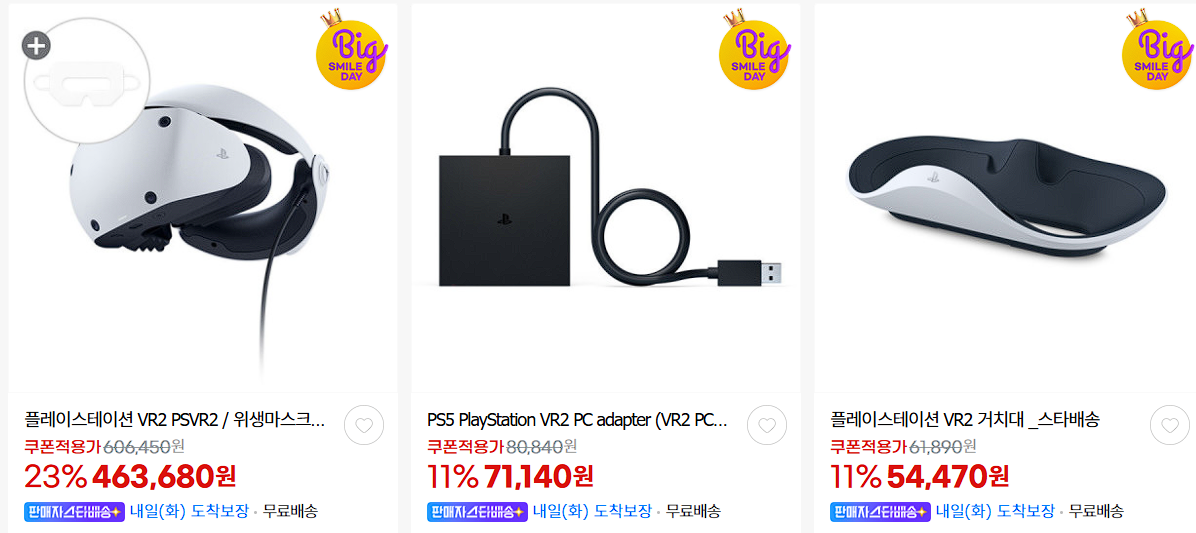Open the 플레이스테이션 VR2 PSVR2 product title
Screen dimensions: 1196x533
coord(175,419)
